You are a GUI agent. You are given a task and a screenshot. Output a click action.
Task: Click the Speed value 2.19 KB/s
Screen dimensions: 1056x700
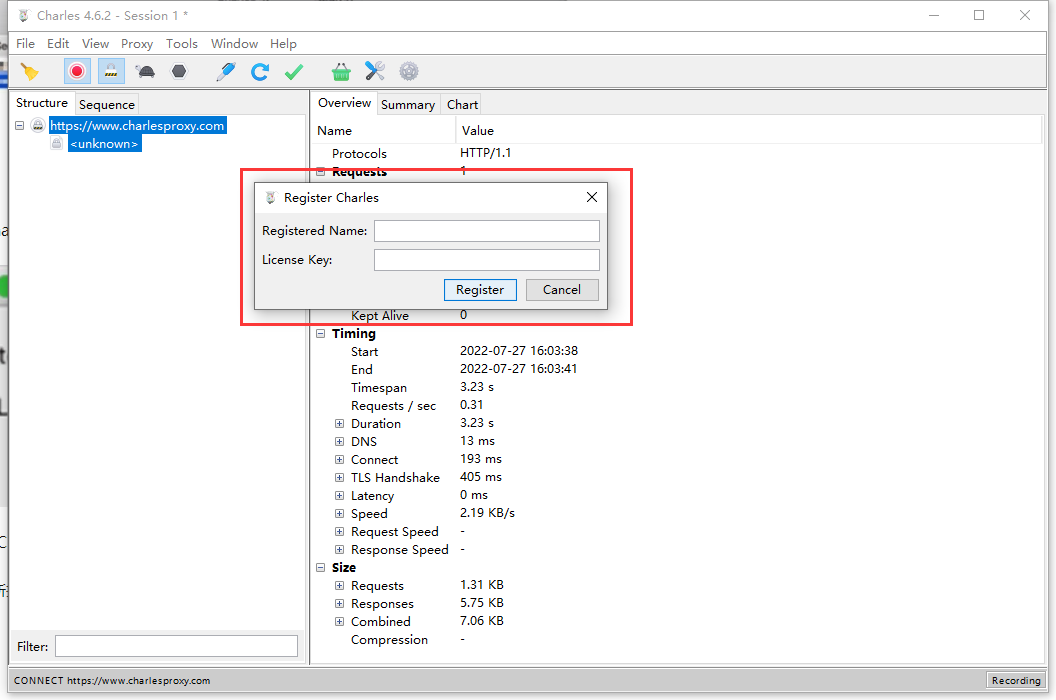click(x=487, y=513)
